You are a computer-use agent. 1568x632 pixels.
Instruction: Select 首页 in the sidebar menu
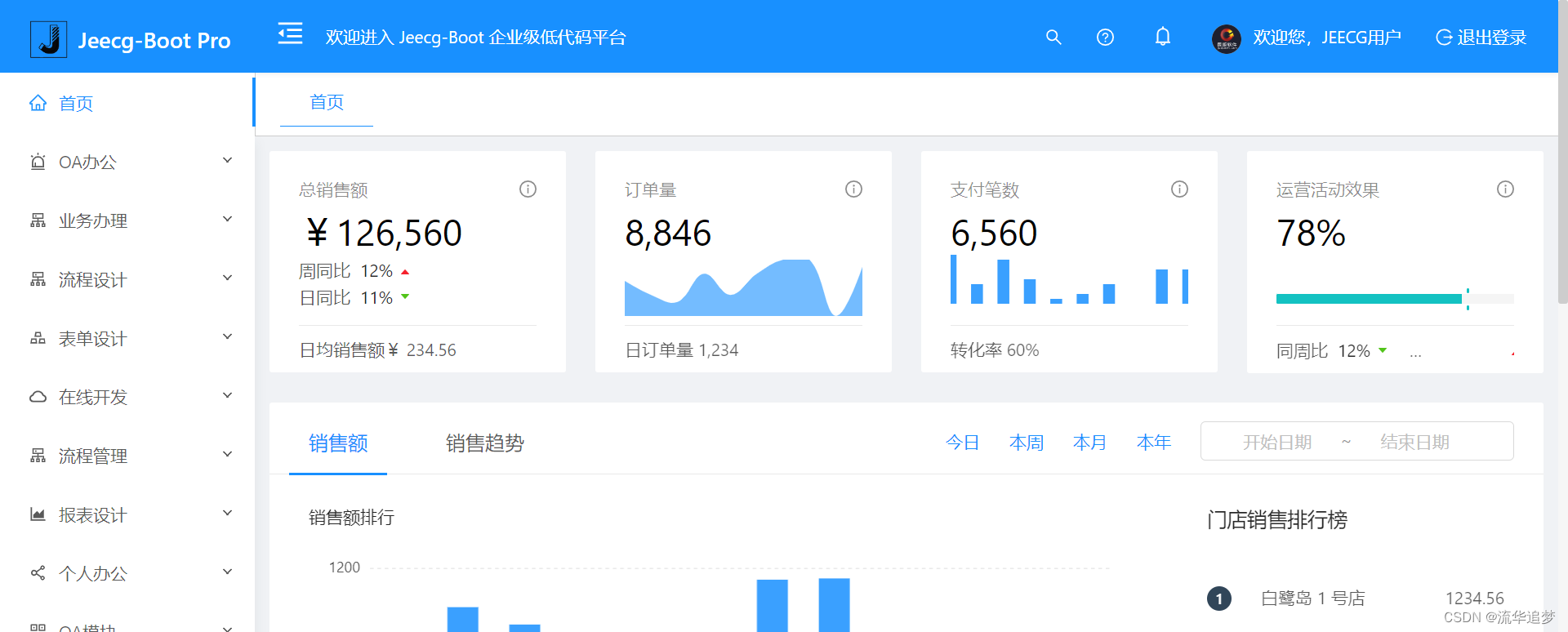pyautogui.click(x=127, y=103)
